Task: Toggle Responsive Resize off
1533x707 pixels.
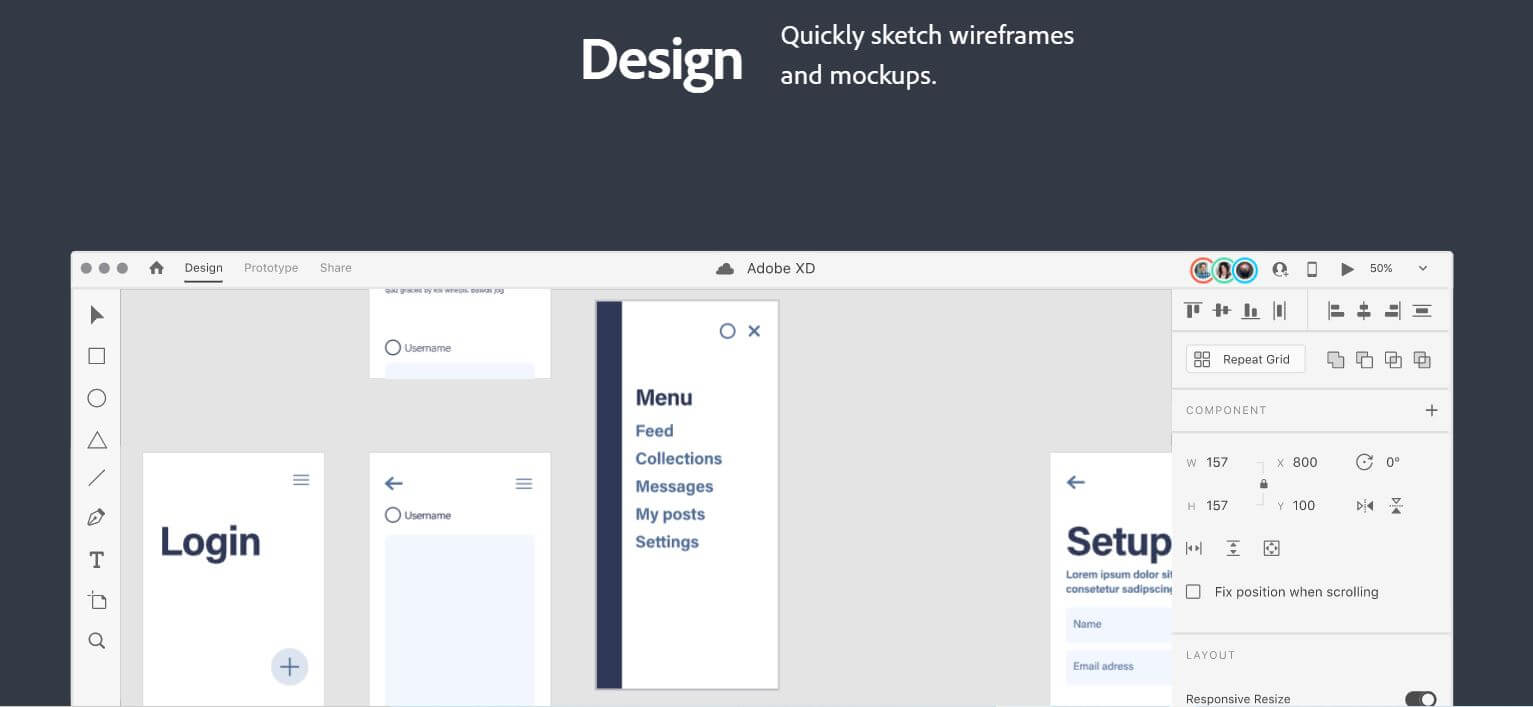Action: click(1420, 699)
